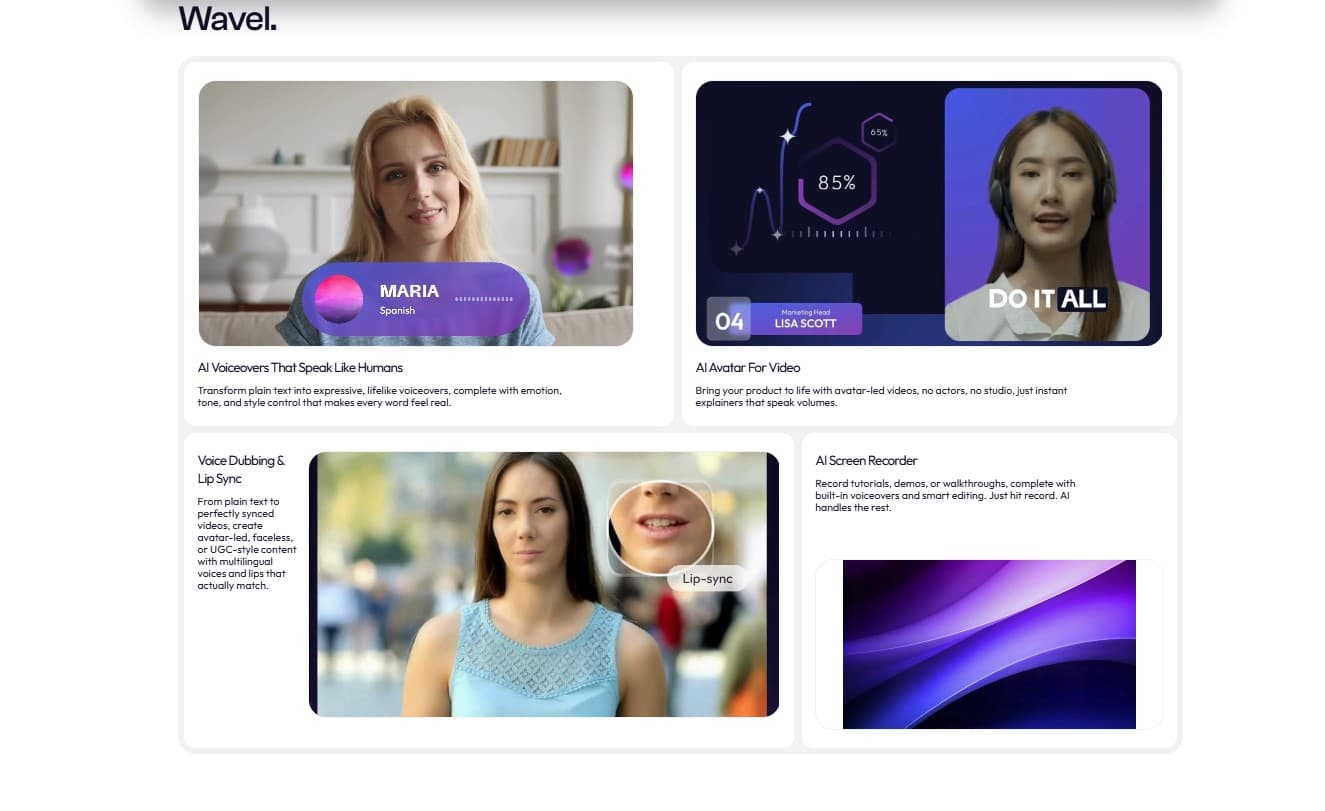The image size is (1325, 811).
Task: Click the sparkle star on the graph line
Action: click(x=787, y=136)
